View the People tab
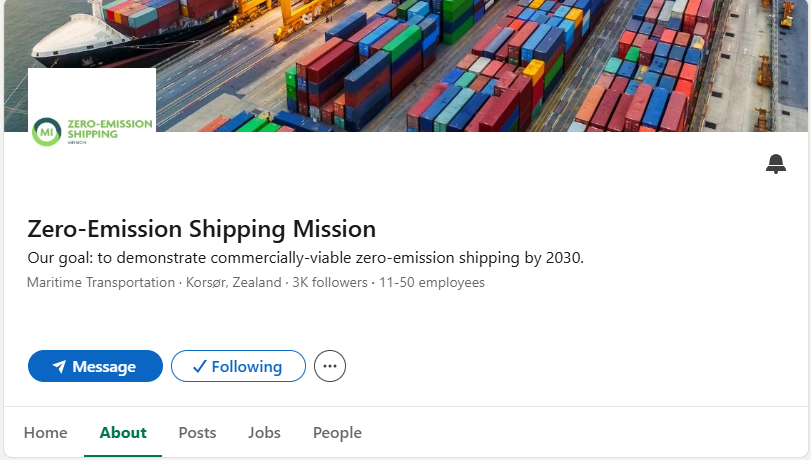811x460 pixels. coord(337,433)
